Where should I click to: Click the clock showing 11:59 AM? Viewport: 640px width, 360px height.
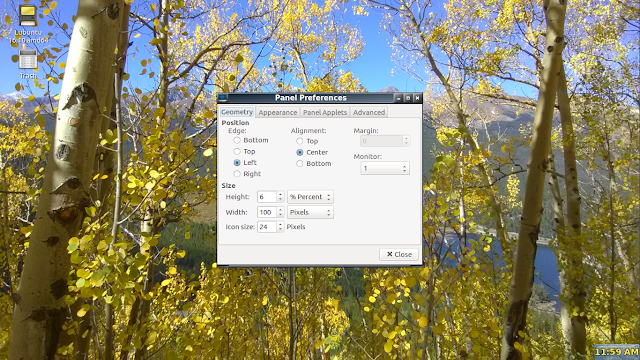[616, 352]
